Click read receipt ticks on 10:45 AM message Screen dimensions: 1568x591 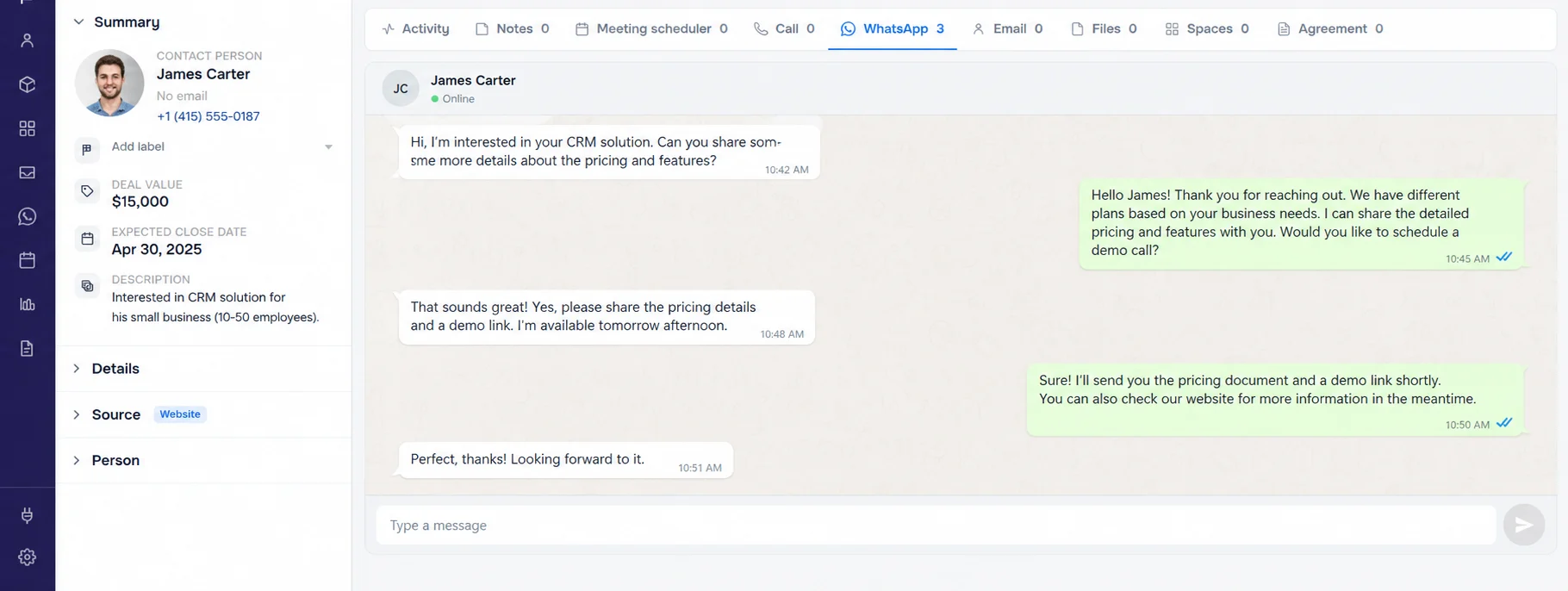click(1504, 257)
